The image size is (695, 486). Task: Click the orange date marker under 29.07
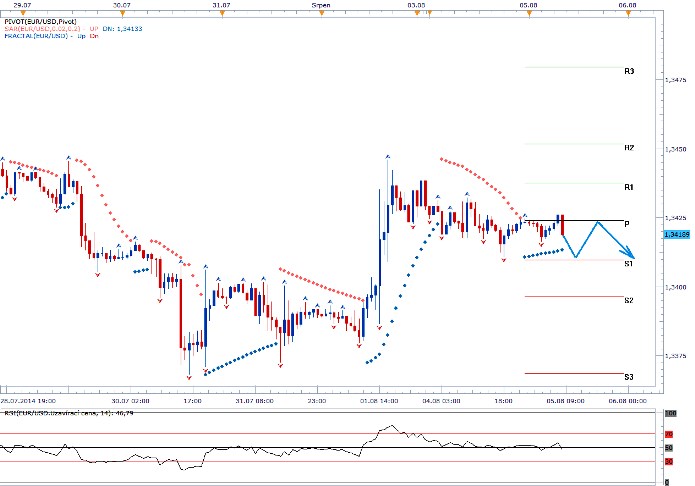point(23,13)
